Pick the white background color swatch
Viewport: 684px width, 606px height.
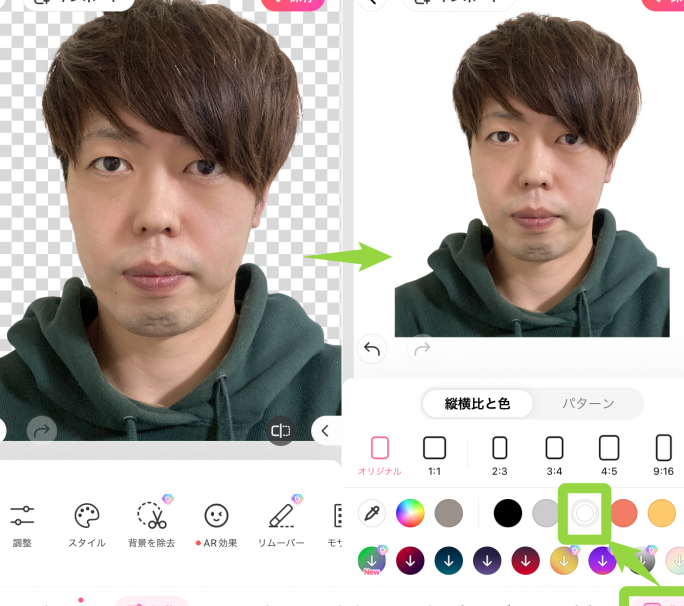[585, 513]
